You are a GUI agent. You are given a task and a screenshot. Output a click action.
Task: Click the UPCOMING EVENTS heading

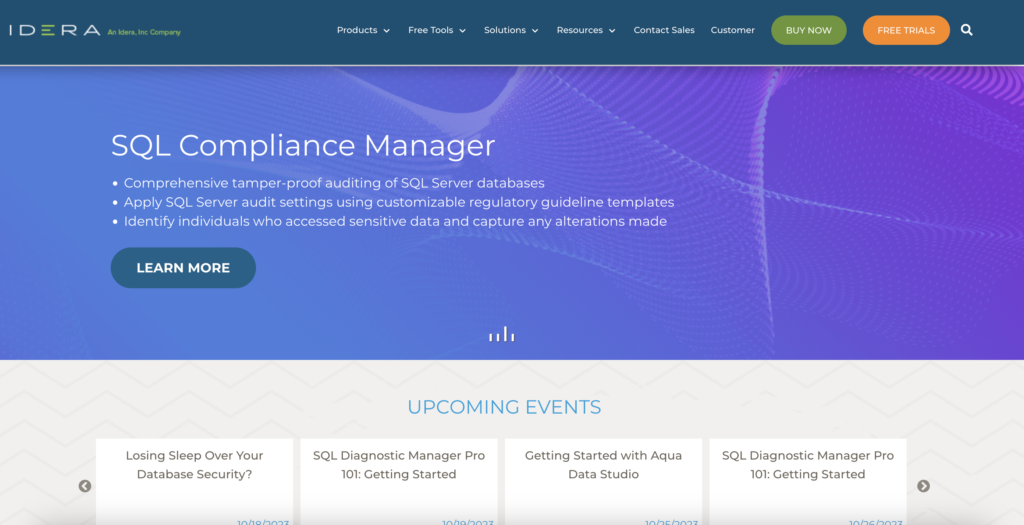pyautogui.click(x=504, y=407)
